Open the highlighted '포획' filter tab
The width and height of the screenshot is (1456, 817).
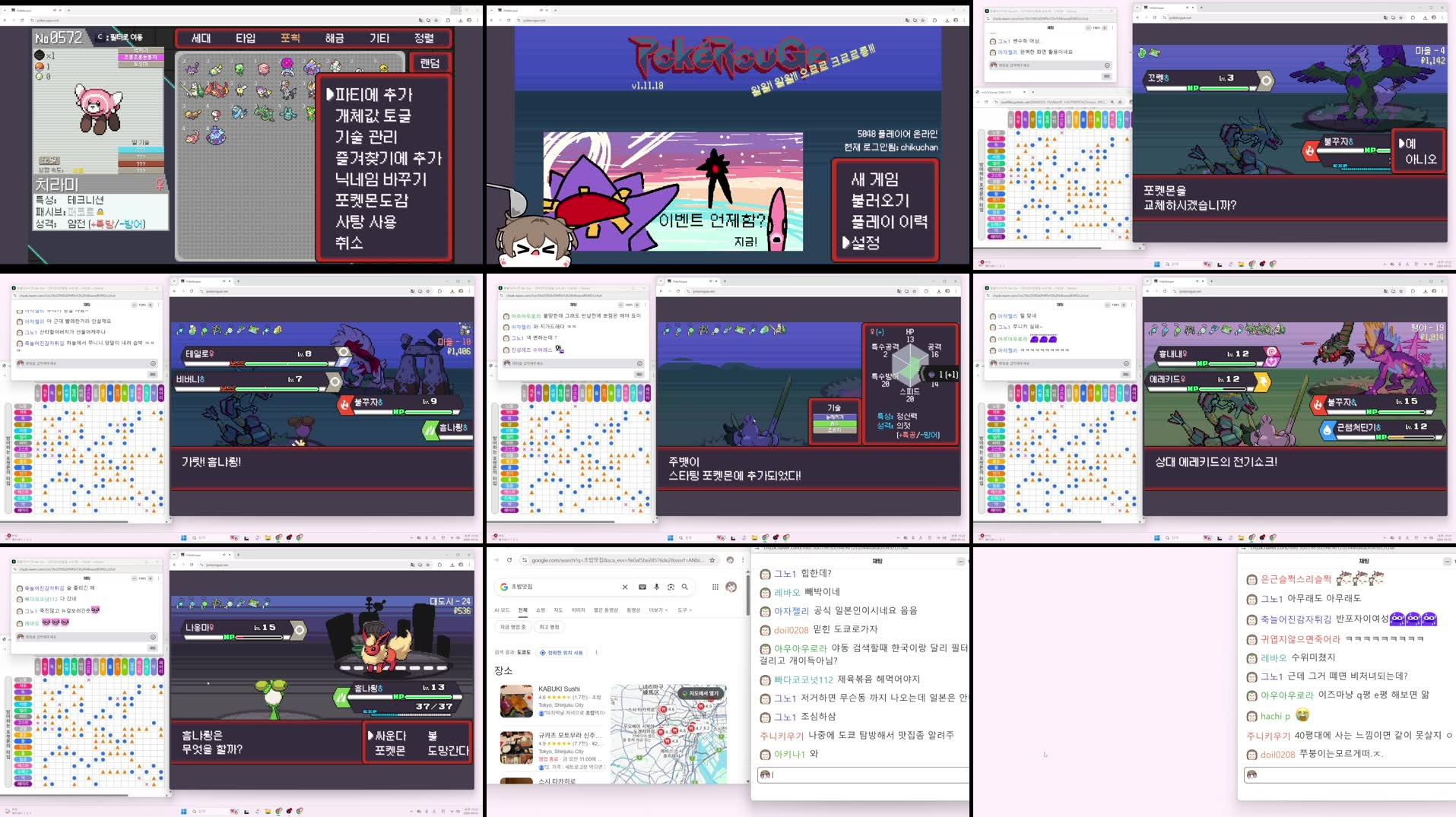coord(290,38)
